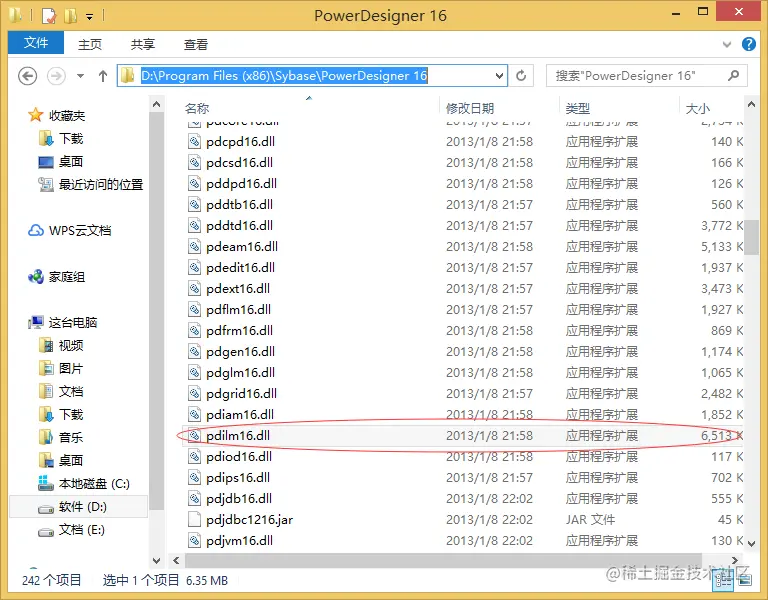Select file icon of pddtd16.dll
The width and height of the screenshot is (768, 600).
[194, 226]
